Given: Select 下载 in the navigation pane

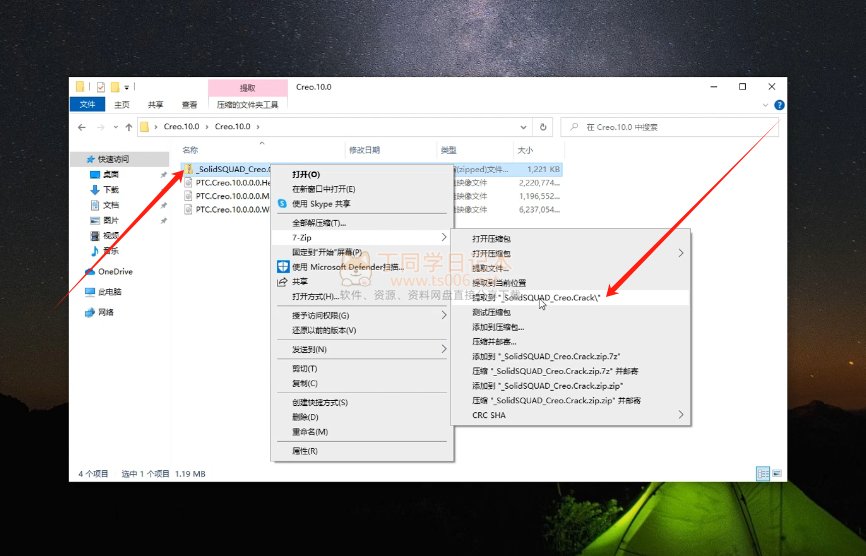Looking at the screenshot, I should 111,190.
